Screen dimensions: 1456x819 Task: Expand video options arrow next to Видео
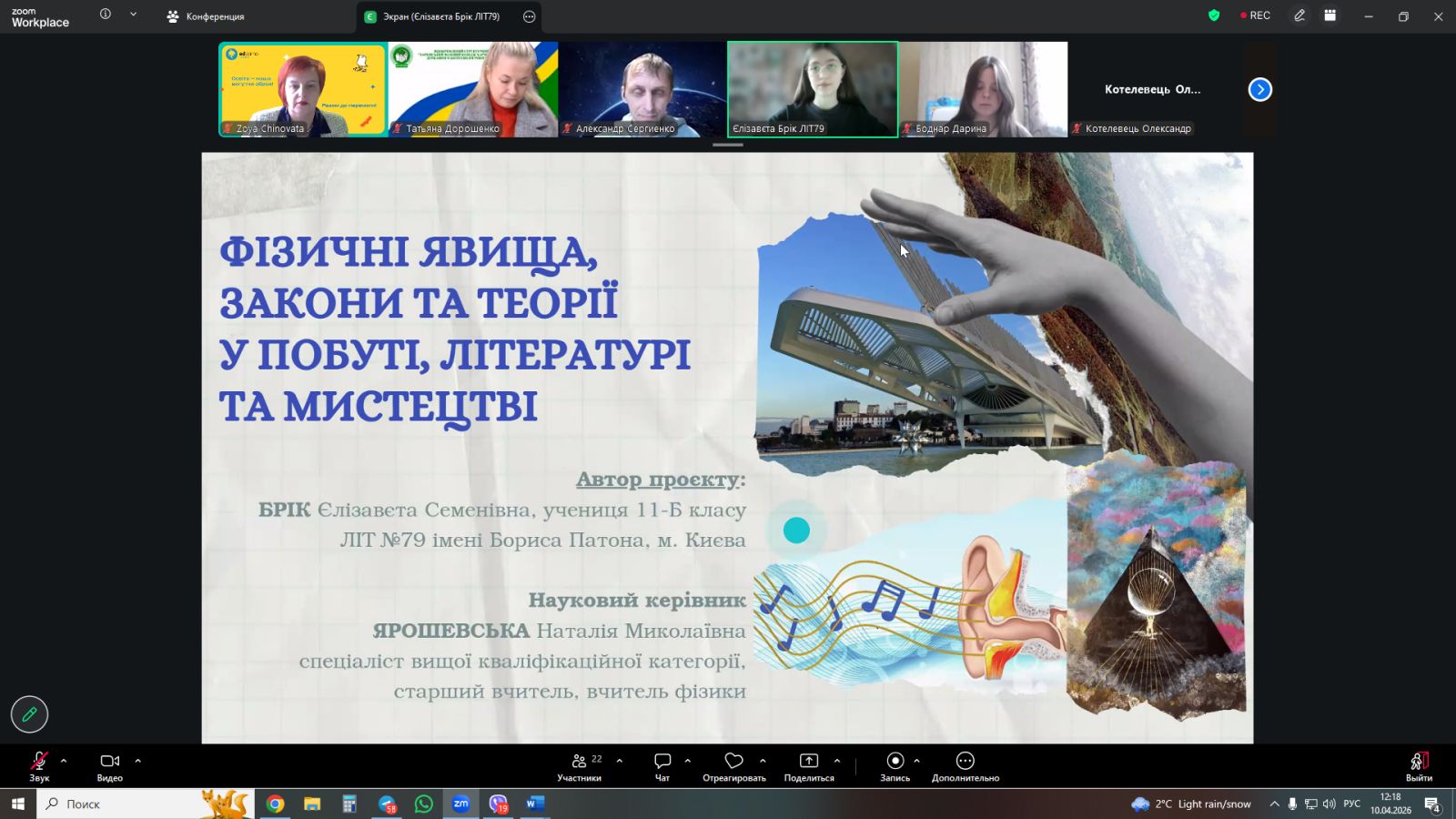pyautogui.click(x=138, y=761)
